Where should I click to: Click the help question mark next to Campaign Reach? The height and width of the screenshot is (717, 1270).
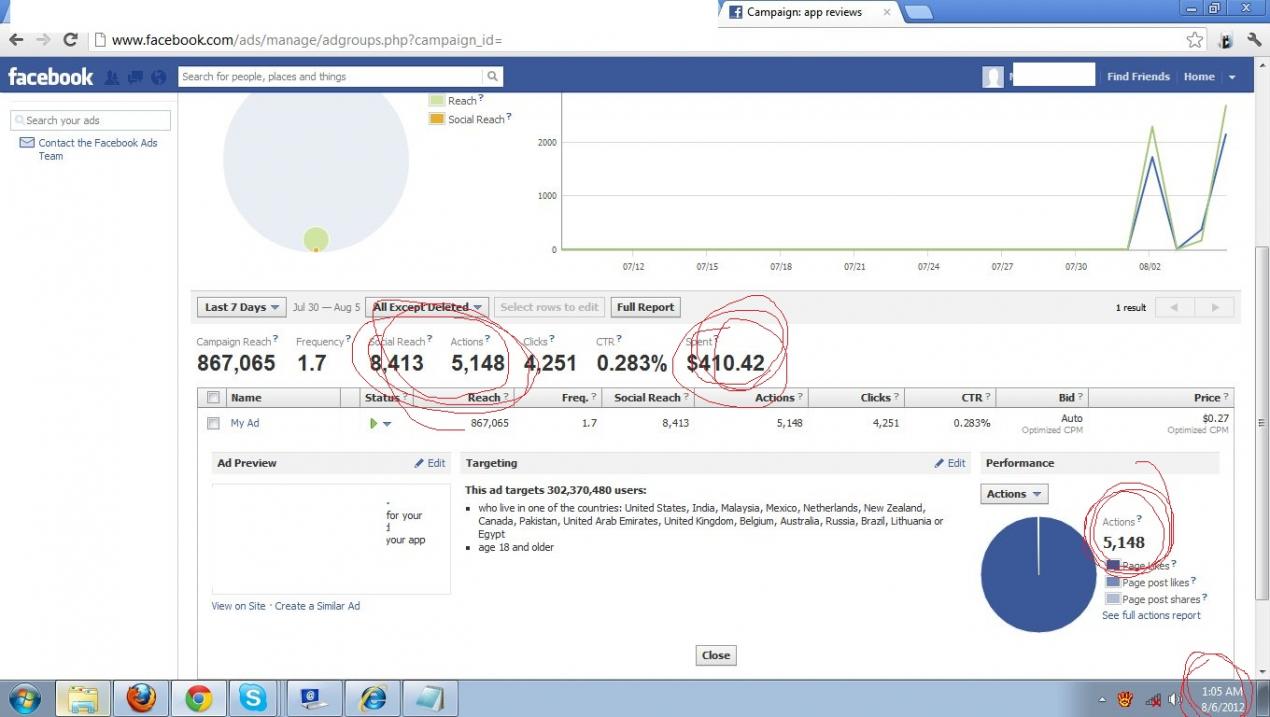coord(276,339)
